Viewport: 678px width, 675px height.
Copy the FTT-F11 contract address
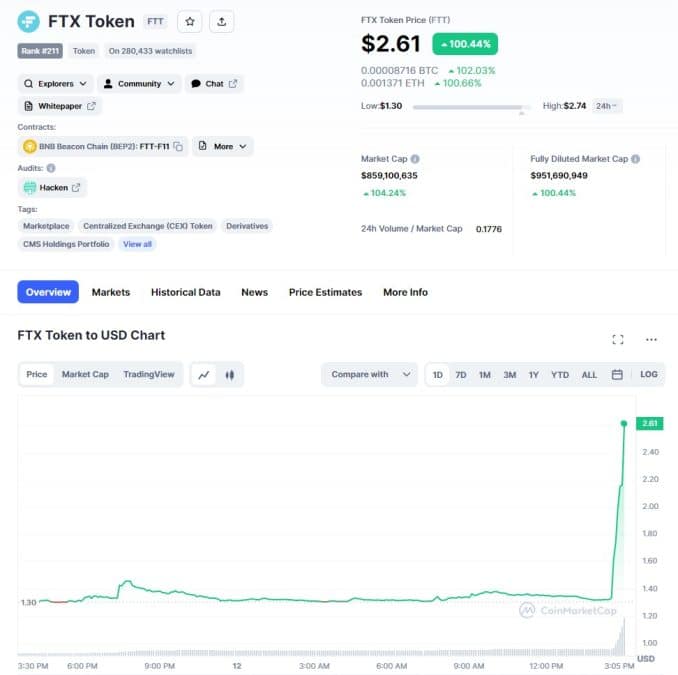point(178,147)
